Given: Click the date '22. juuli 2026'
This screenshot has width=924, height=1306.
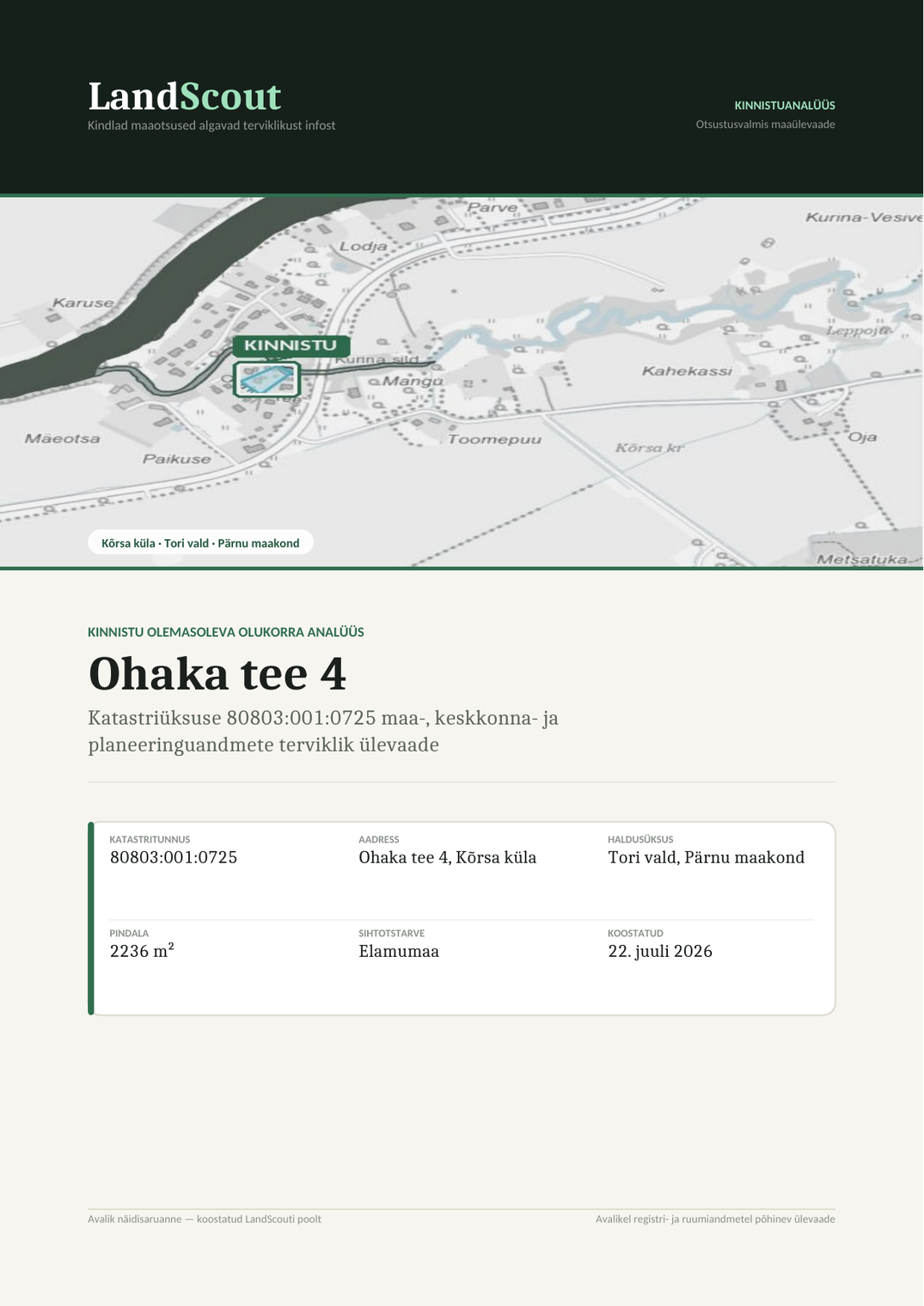Looking at the screenshot, I should [660, 951].
